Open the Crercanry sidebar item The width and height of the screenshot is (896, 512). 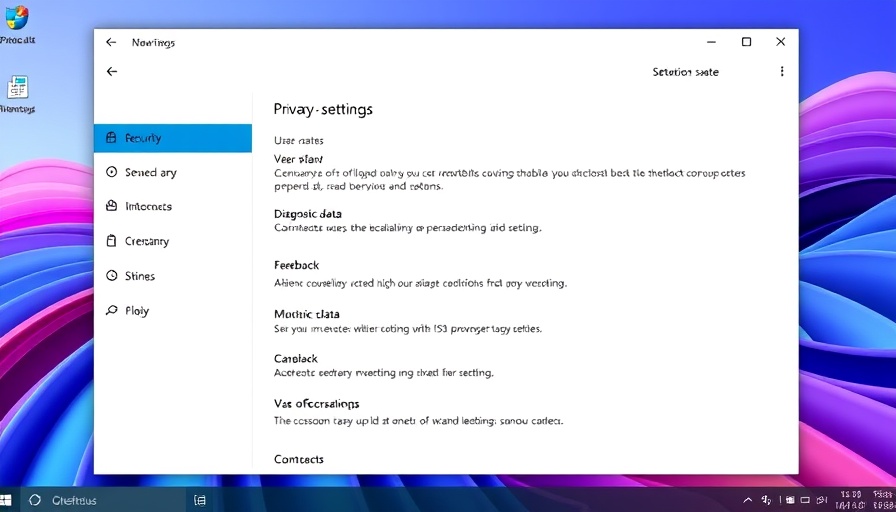click(173, 241)
